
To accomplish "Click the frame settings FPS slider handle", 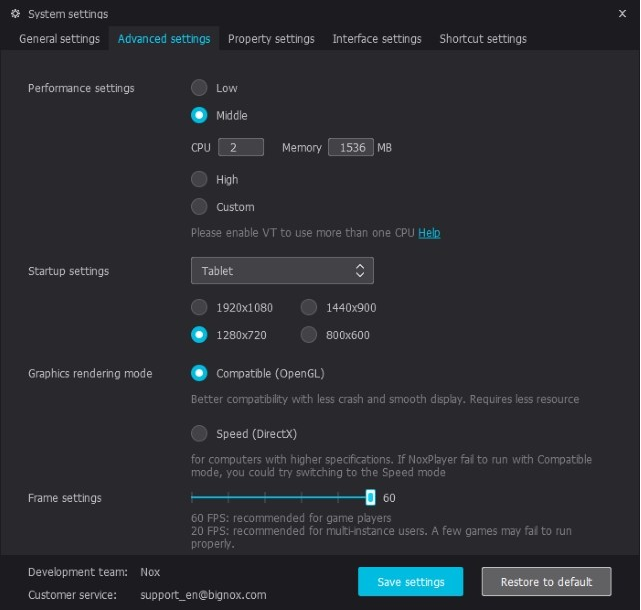I will 370,497.
